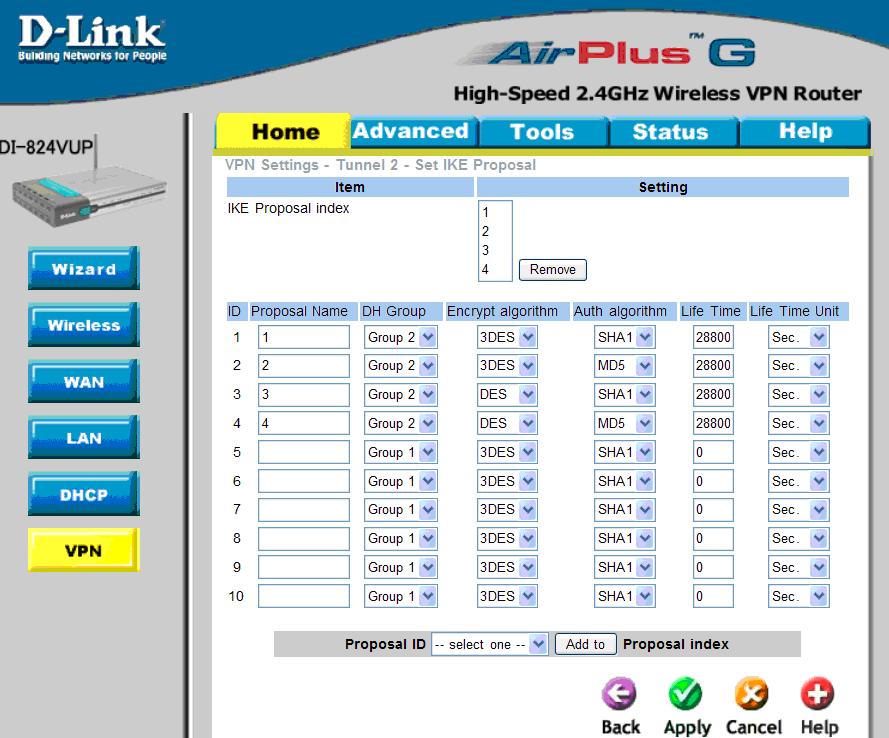This screenshot has width=889, height=738.
Task: Click Life Time field for proposal 3
Action: coord(713,395)
